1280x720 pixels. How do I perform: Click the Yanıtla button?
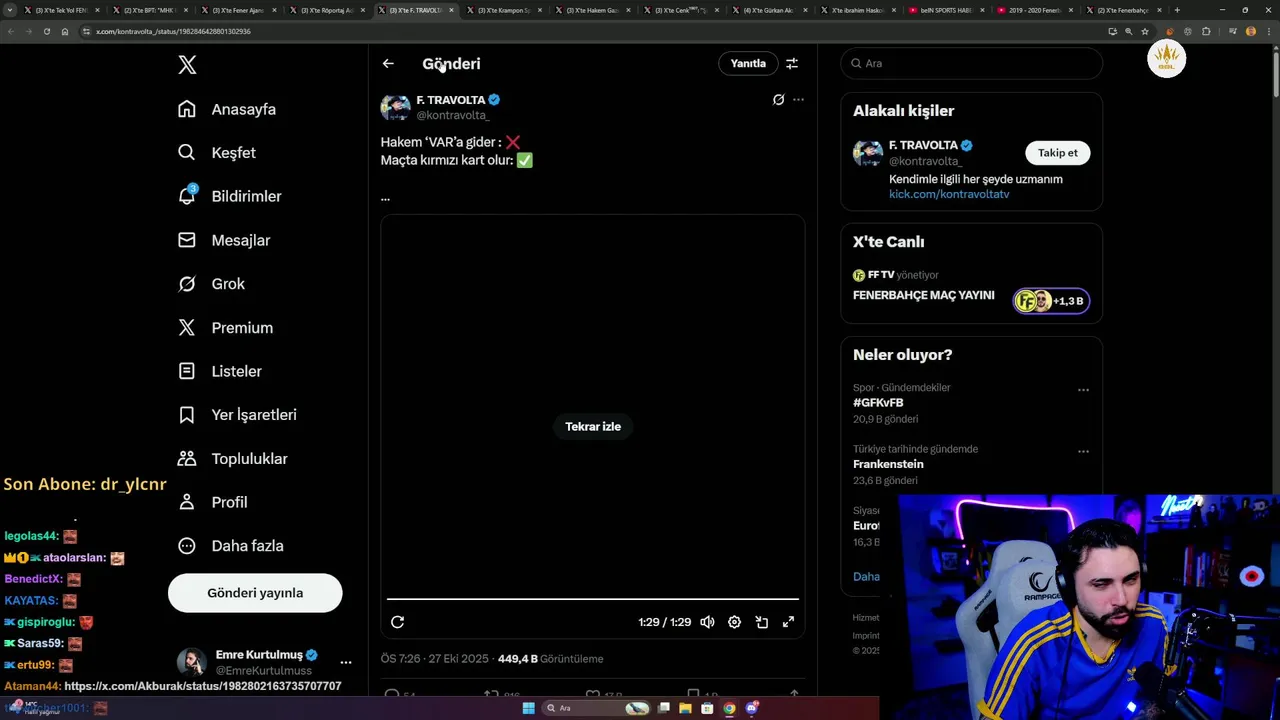click(748, 63)
